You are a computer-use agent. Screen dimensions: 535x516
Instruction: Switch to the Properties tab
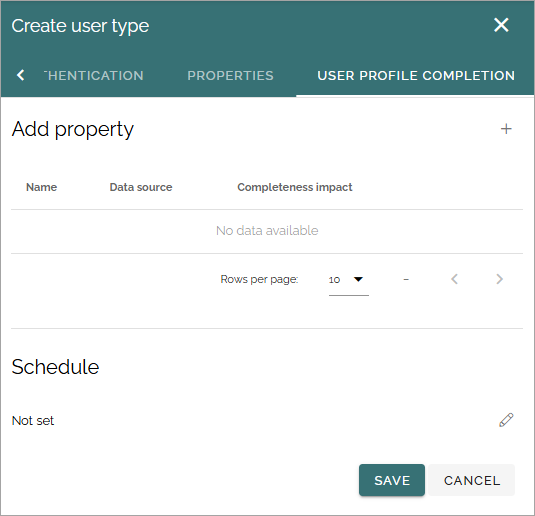(230, 75)
